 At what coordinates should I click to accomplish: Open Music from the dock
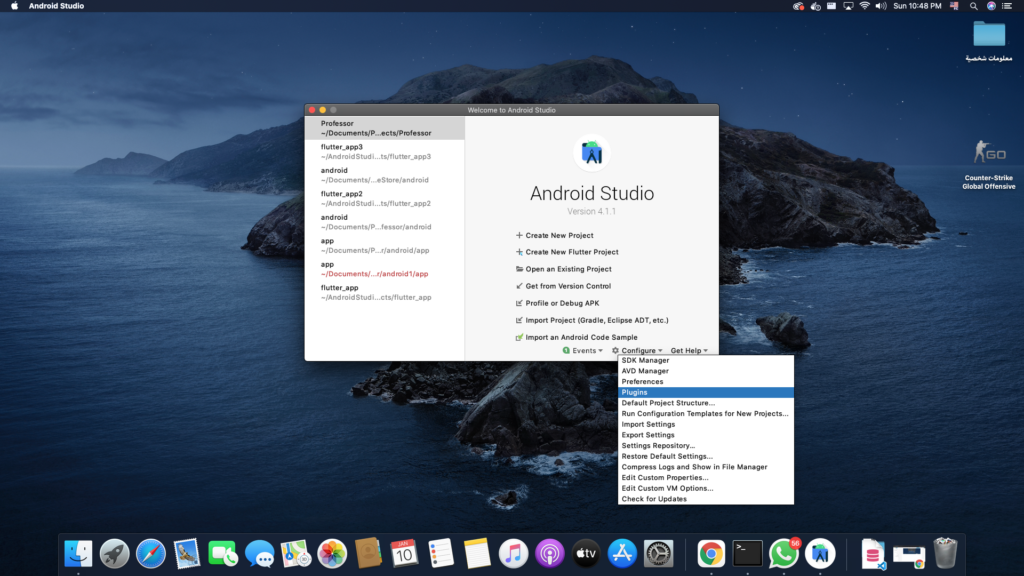pyautogui.click(x=513, y=554)
